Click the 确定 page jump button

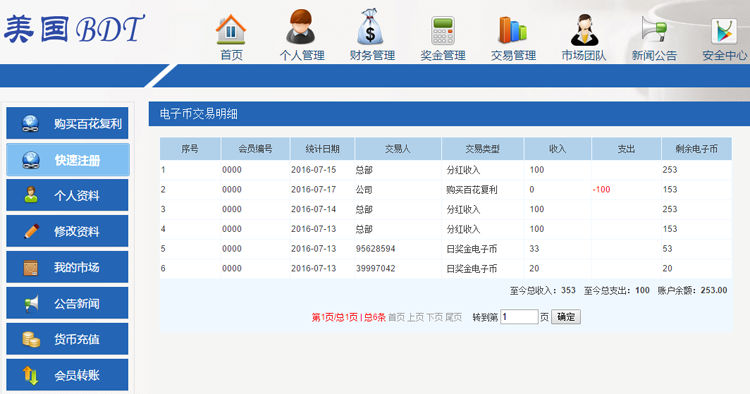click(566, 317)
